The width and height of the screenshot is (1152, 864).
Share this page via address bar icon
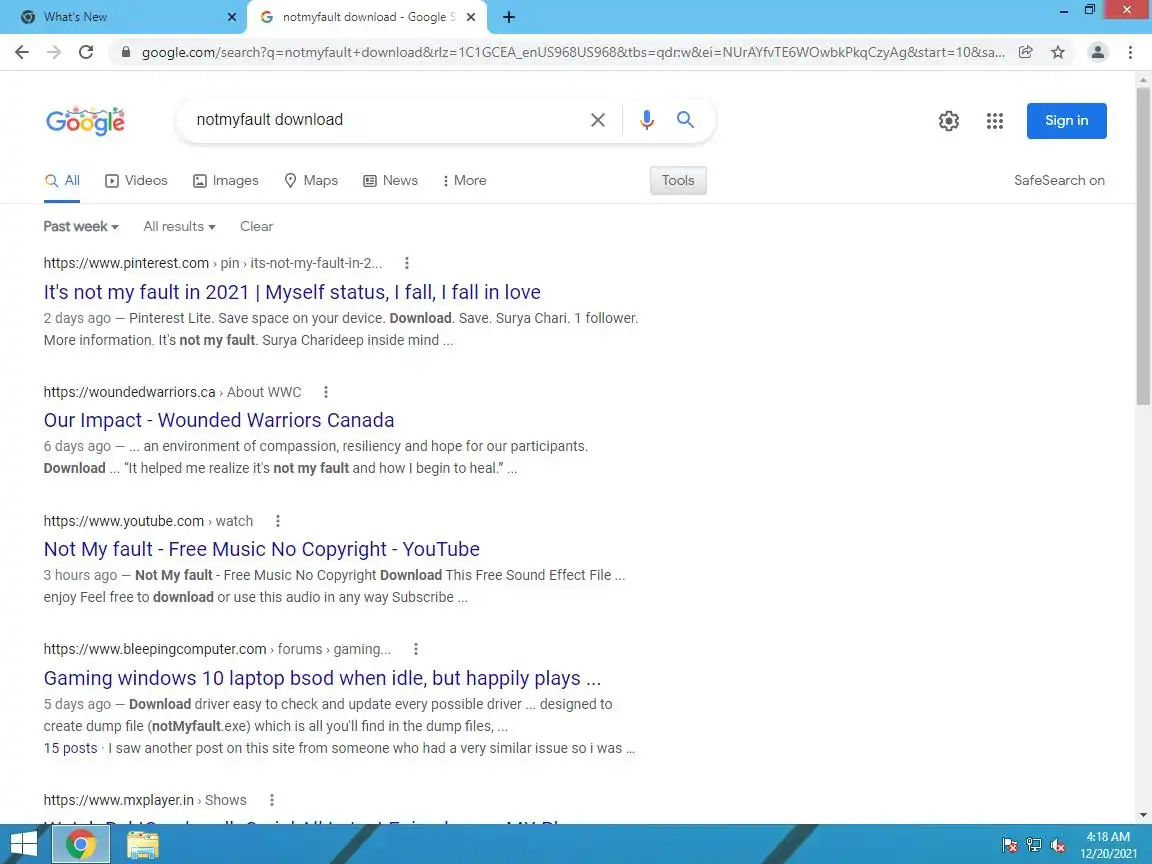pyautogui.click(x=1026, y=52)
